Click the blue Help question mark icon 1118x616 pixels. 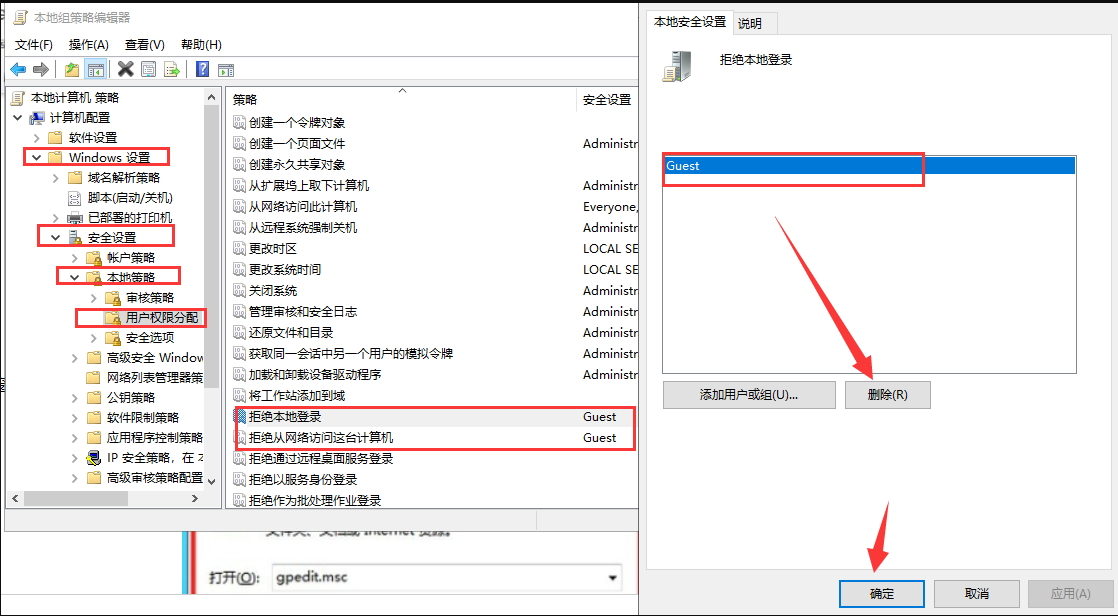click(x=202, y=68)
